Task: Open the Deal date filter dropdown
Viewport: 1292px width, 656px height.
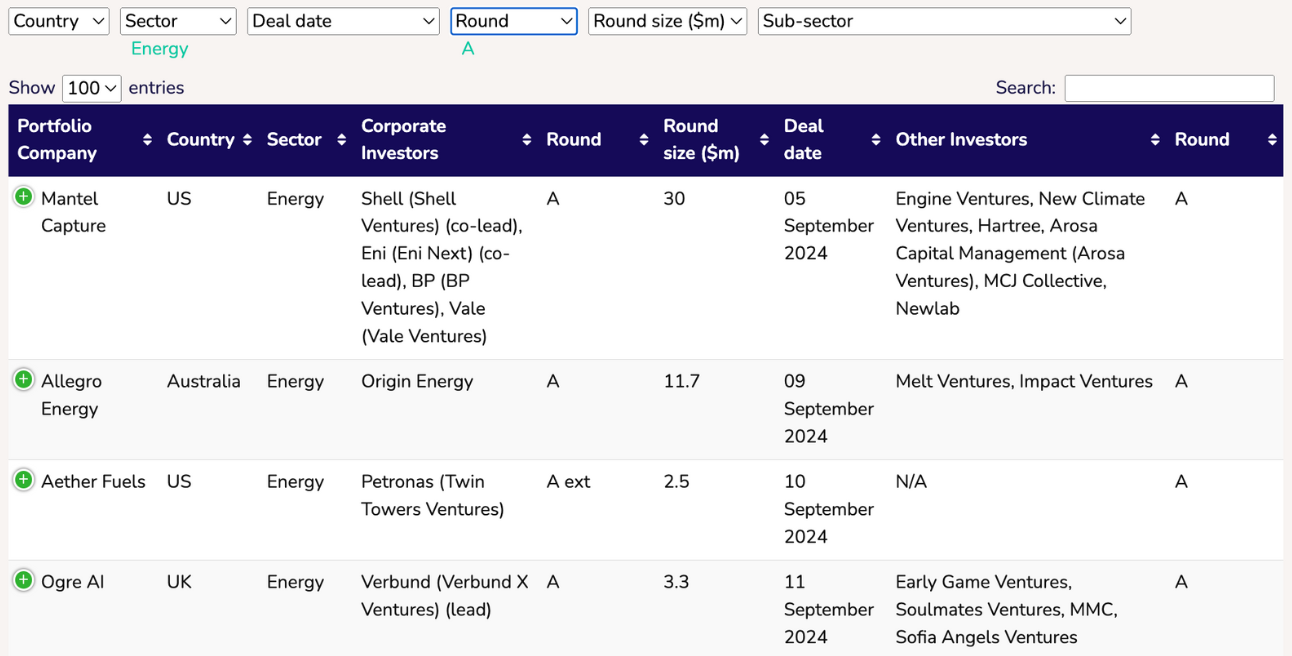Action: [343, 21]
